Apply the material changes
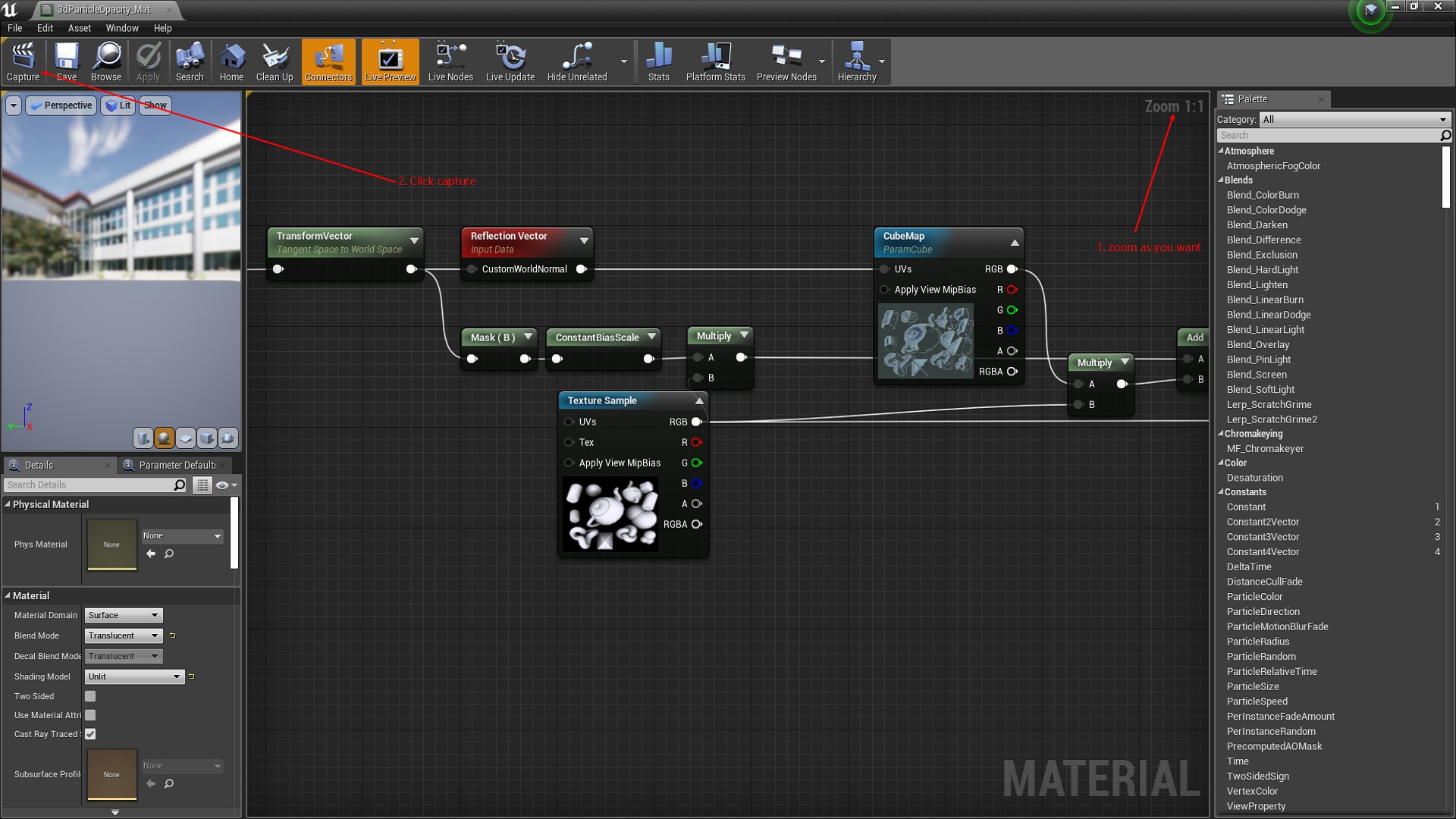The height and width of the screenshot is (819, 1456). tap(148, 61)
